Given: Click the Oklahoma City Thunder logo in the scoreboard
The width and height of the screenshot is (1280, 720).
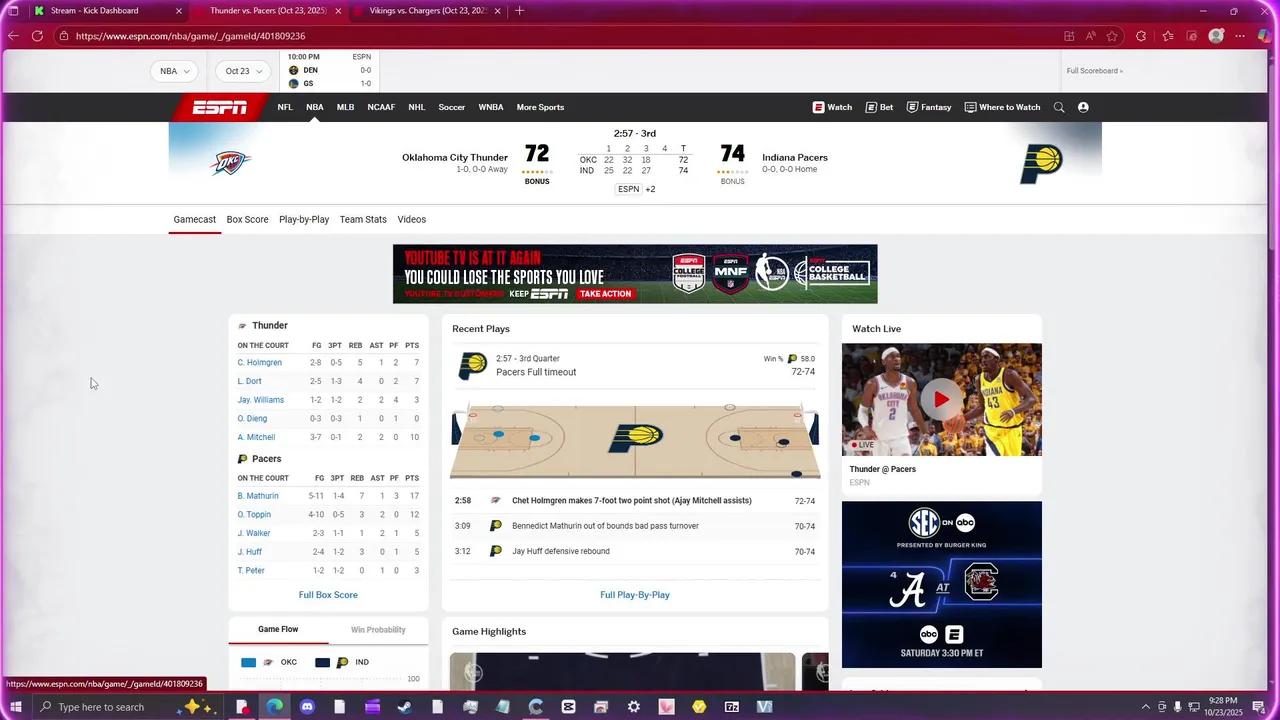Looking at the screenshot, I should click(230, 162).
